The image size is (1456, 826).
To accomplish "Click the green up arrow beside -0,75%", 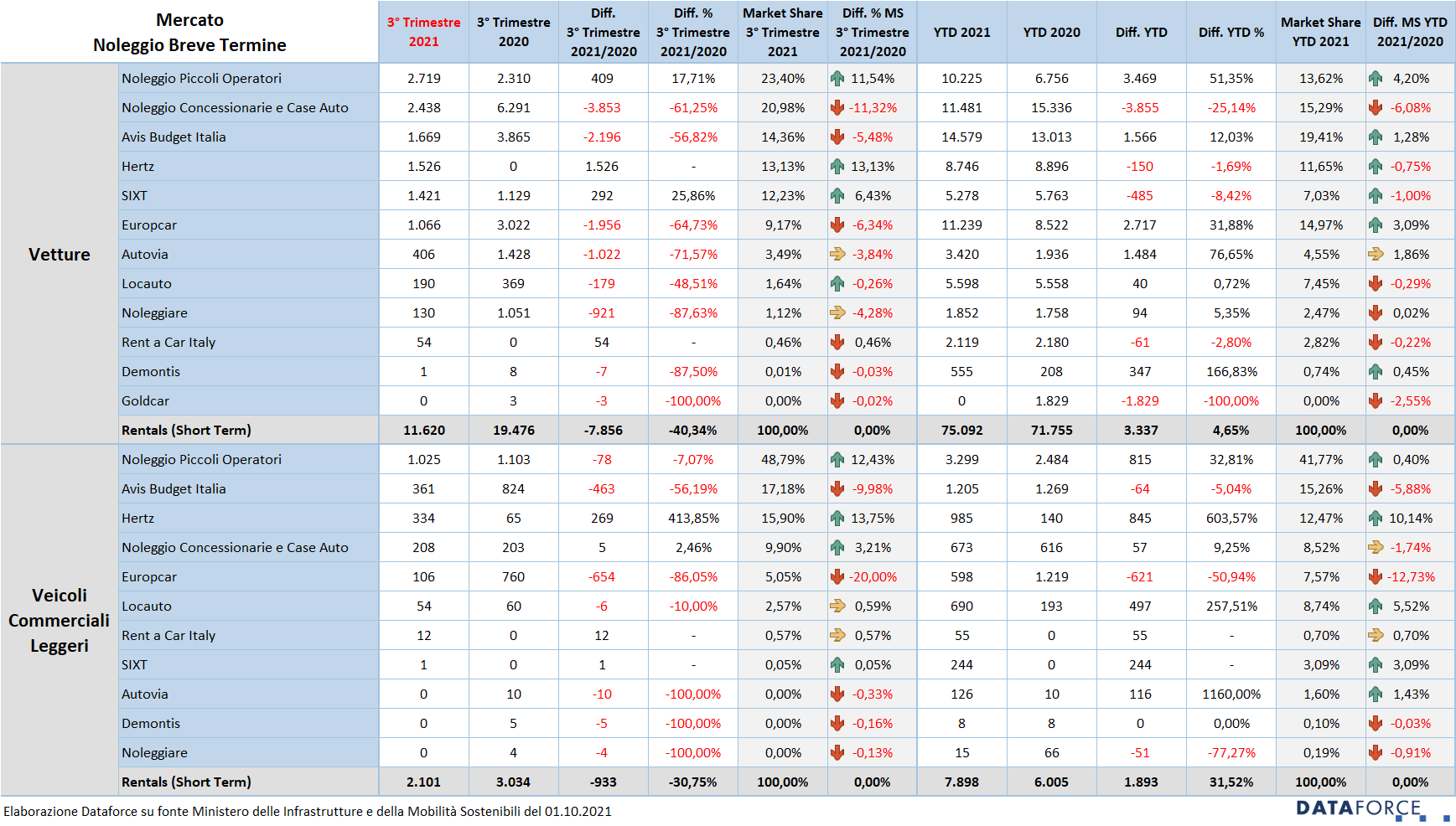I will pyautogui.click(x=1375, y=167).
